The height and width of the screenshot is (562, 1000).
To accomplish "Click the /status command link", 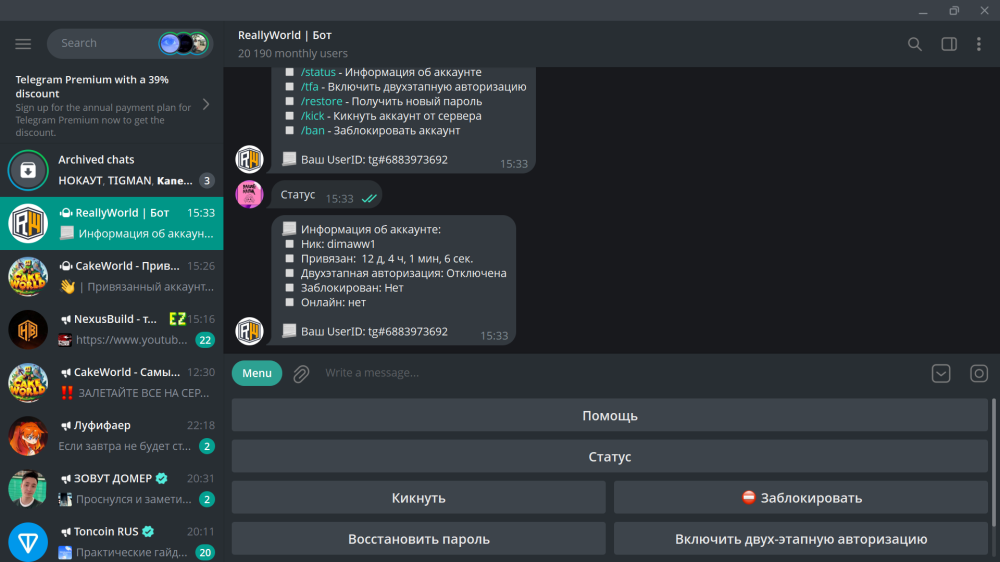I will (318, 73).
